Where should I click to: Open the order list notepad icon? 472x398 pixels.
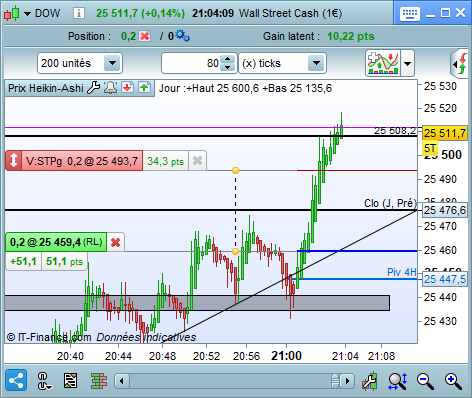click(x=70, y=380)
